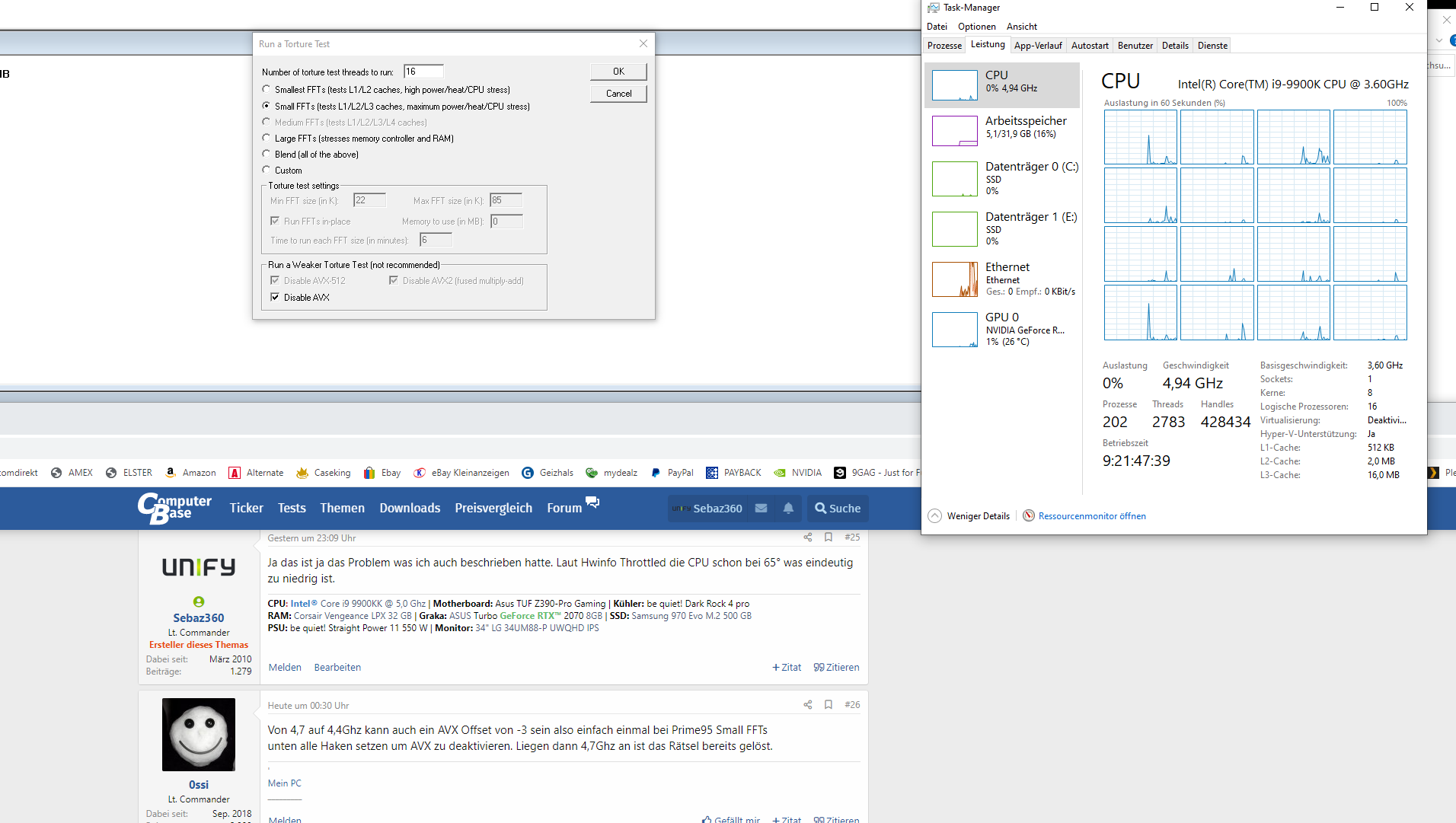Select Datenträger 1 (E:) in sidebar
This screenshot has height=823, width=1456.
click(1002, 228)
